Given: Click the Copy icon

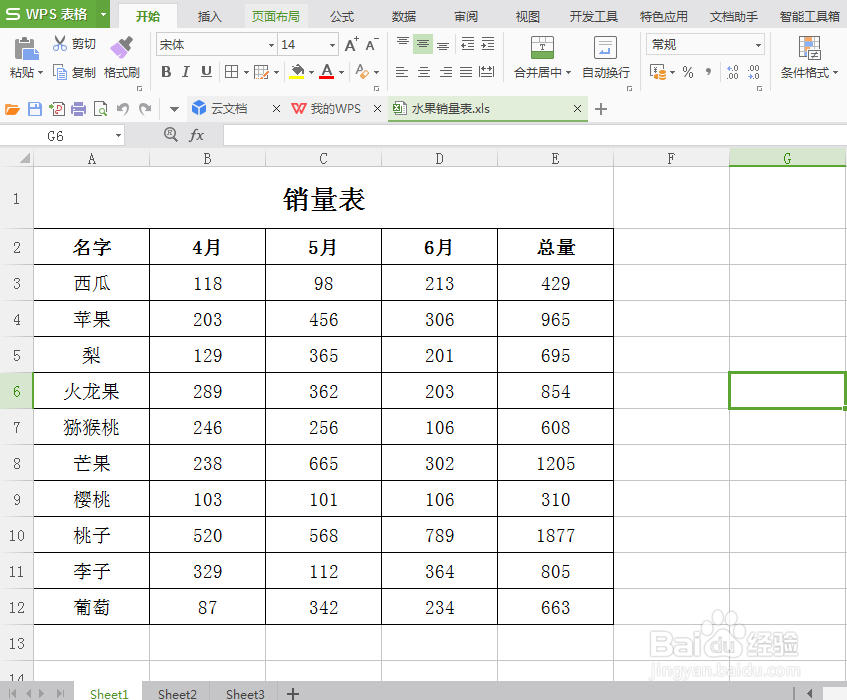Looking at the screenshot, I should [59, 72].
